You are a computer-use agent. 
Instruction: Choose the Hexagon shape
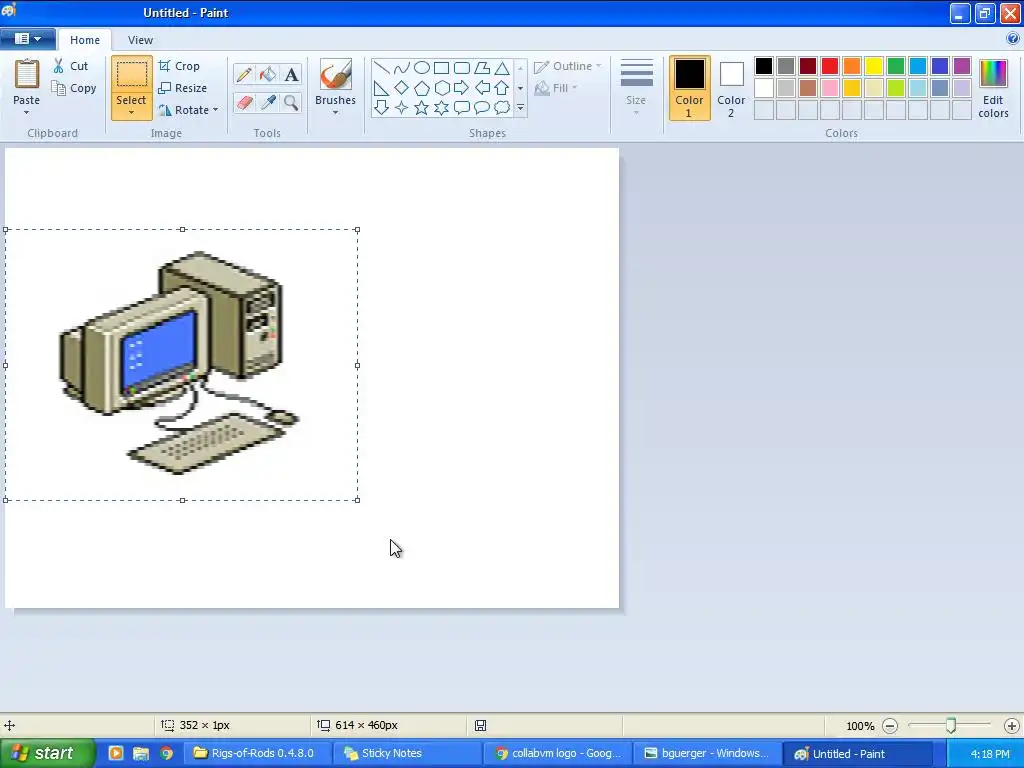click(441, 88)
